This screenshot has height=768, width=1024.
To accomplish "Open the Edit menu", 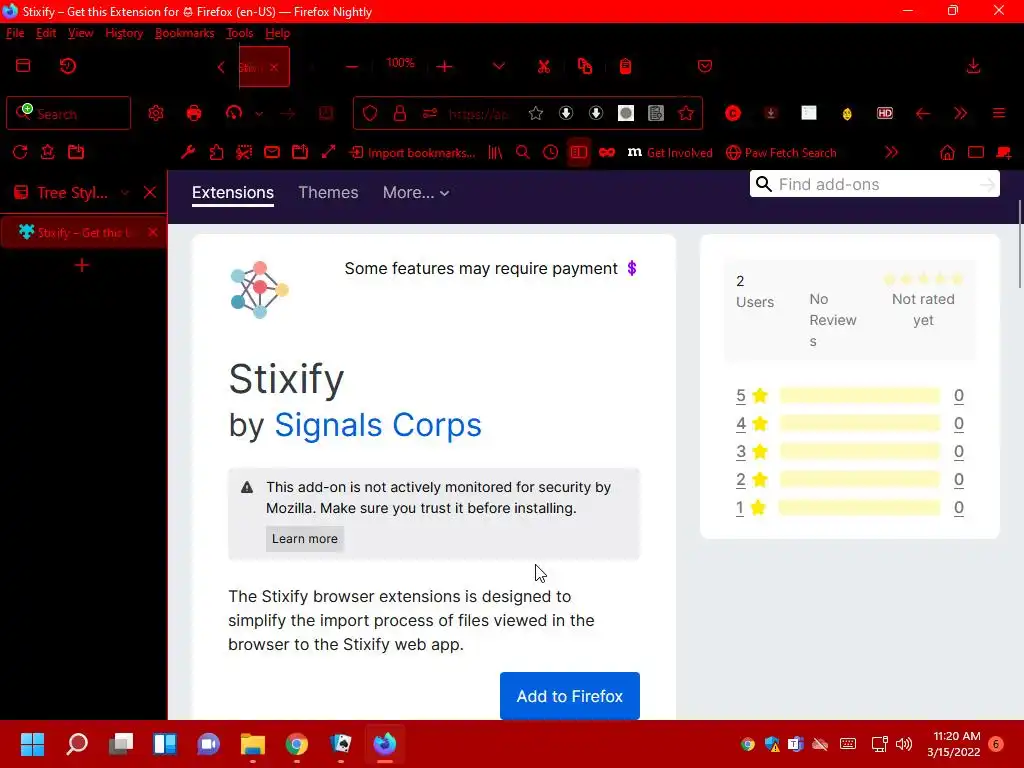I will tap(46, 33).
